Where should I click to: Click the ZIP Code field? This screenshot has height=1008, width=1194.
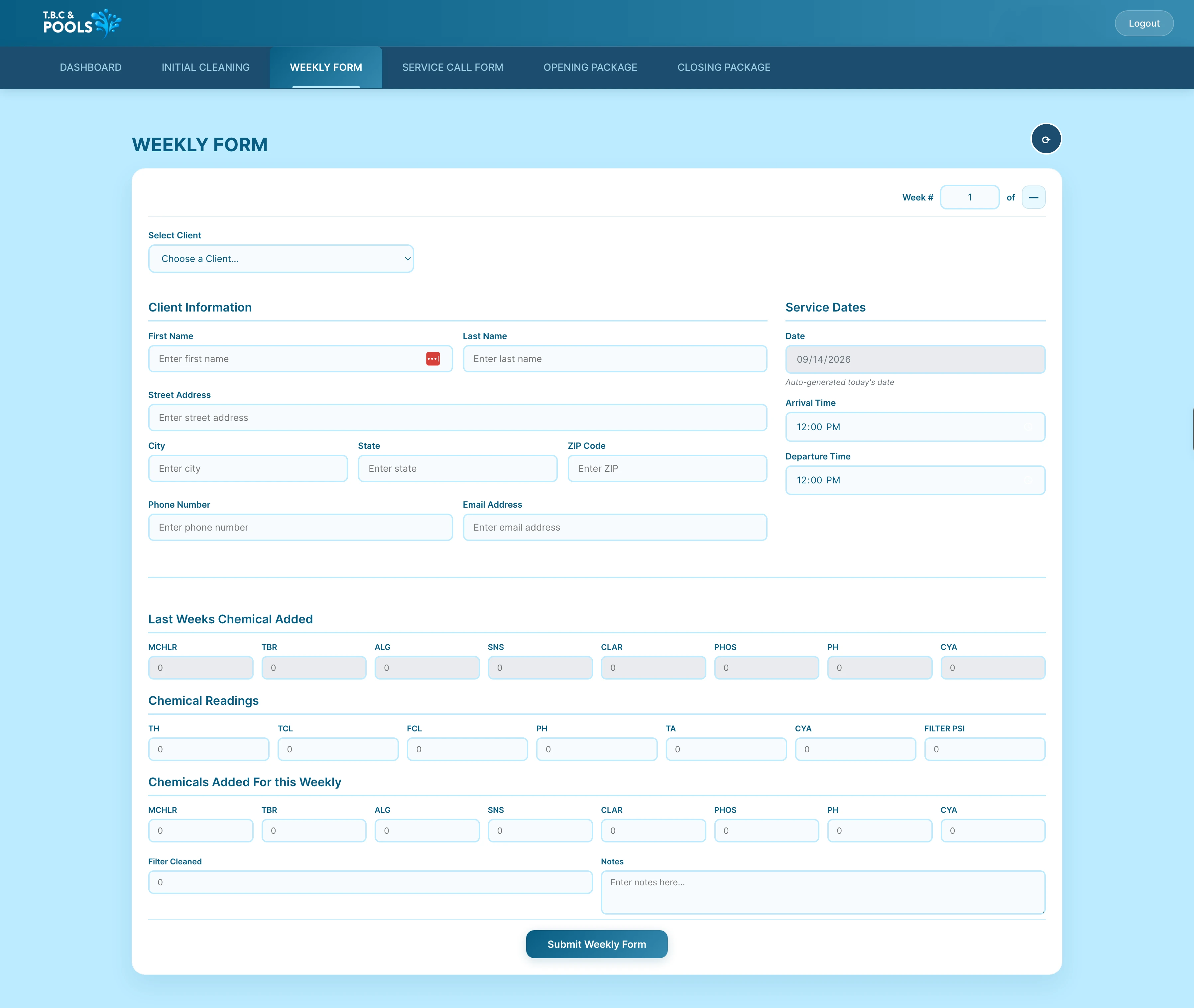tap(667, 468)
